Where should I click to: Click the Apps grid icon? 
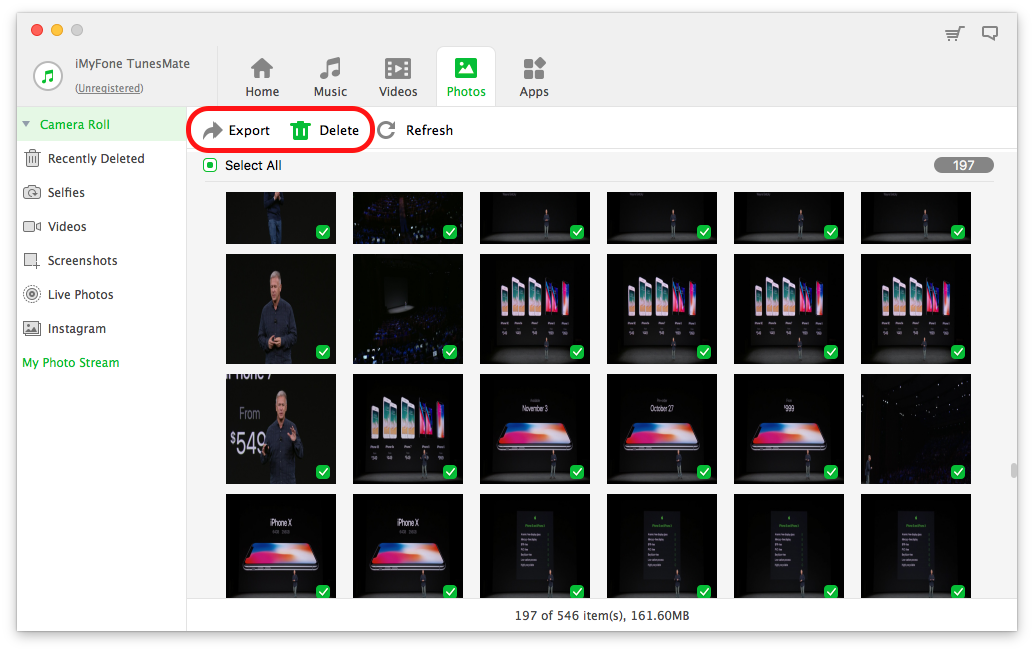tap(534, 69)
